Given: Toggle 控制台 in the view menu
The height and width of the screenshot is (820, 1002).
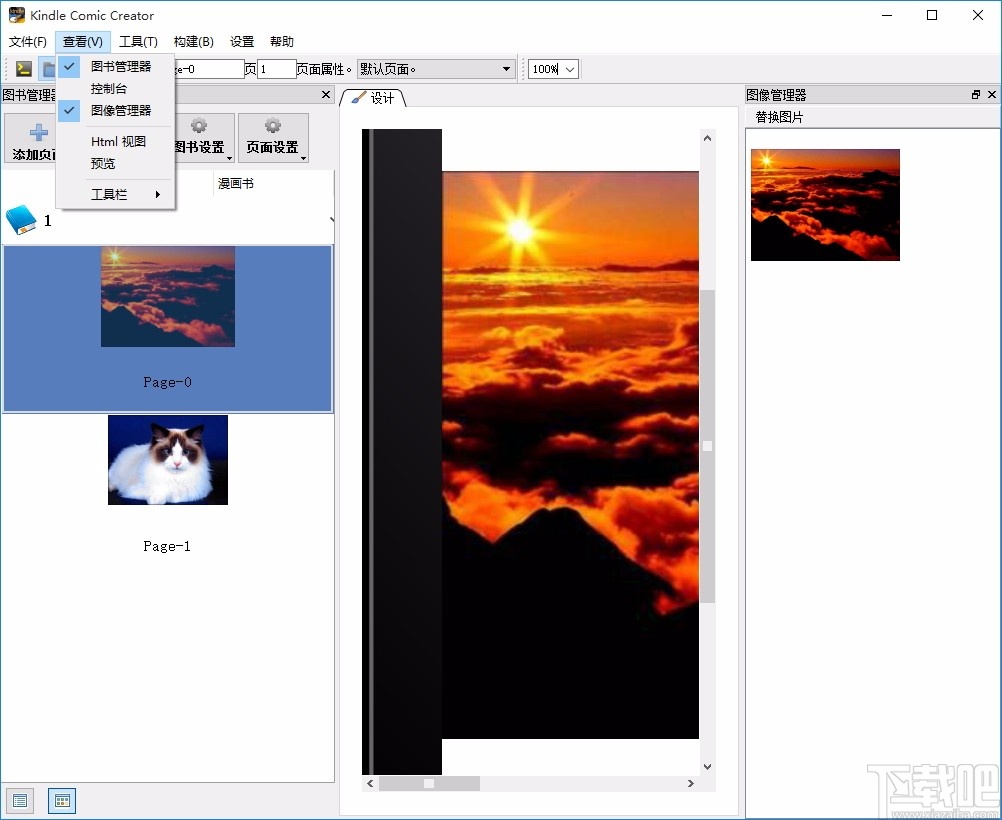Looking at the screenshot, I should pyautogui.click(x=115, y=88).
